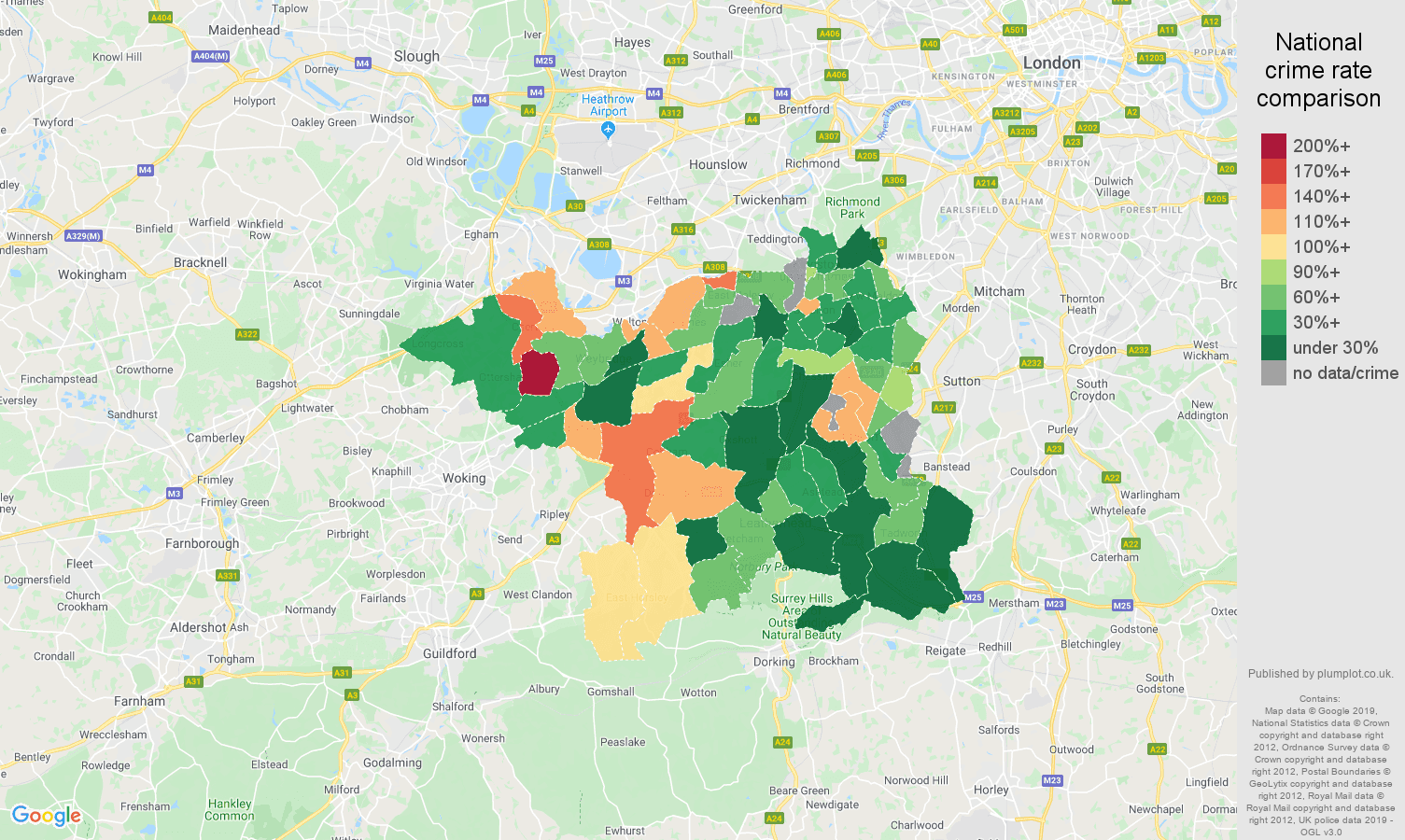Click the Surrey Hills Area label
This screenshot has width=1405, height=840.
coord(802,616)
